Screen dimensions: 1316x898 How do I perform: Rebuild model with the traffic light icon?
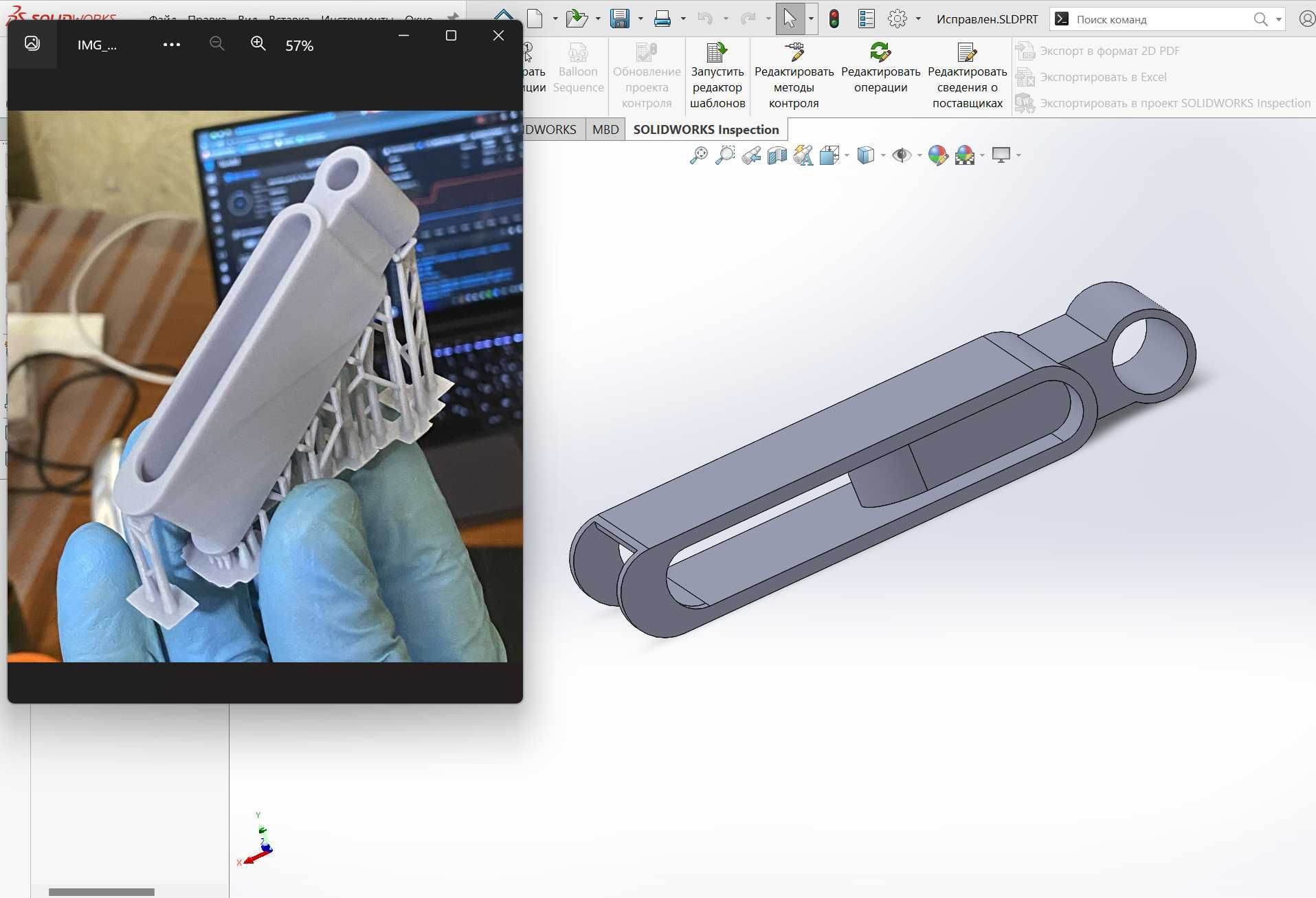pyautogui.click(x=834, y=19)
